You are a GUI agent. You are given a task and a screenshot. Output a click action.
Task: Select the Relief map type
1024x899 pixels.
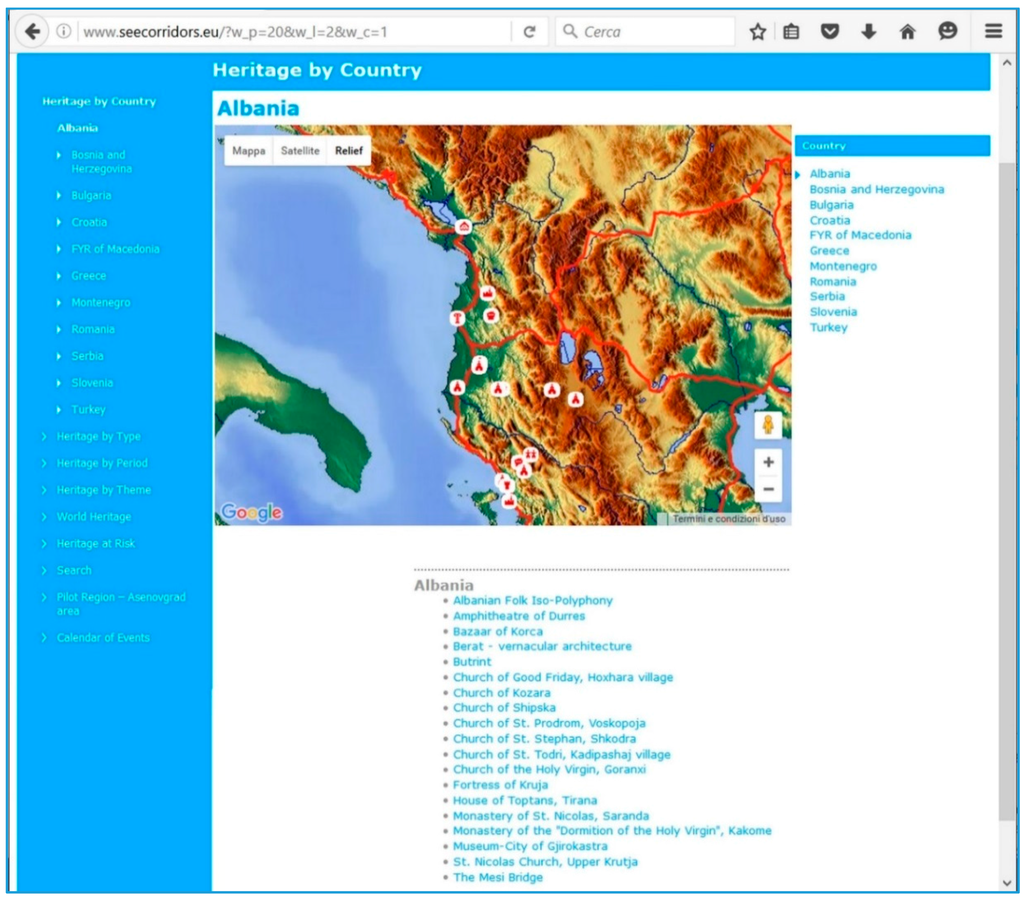click(349, 151)
